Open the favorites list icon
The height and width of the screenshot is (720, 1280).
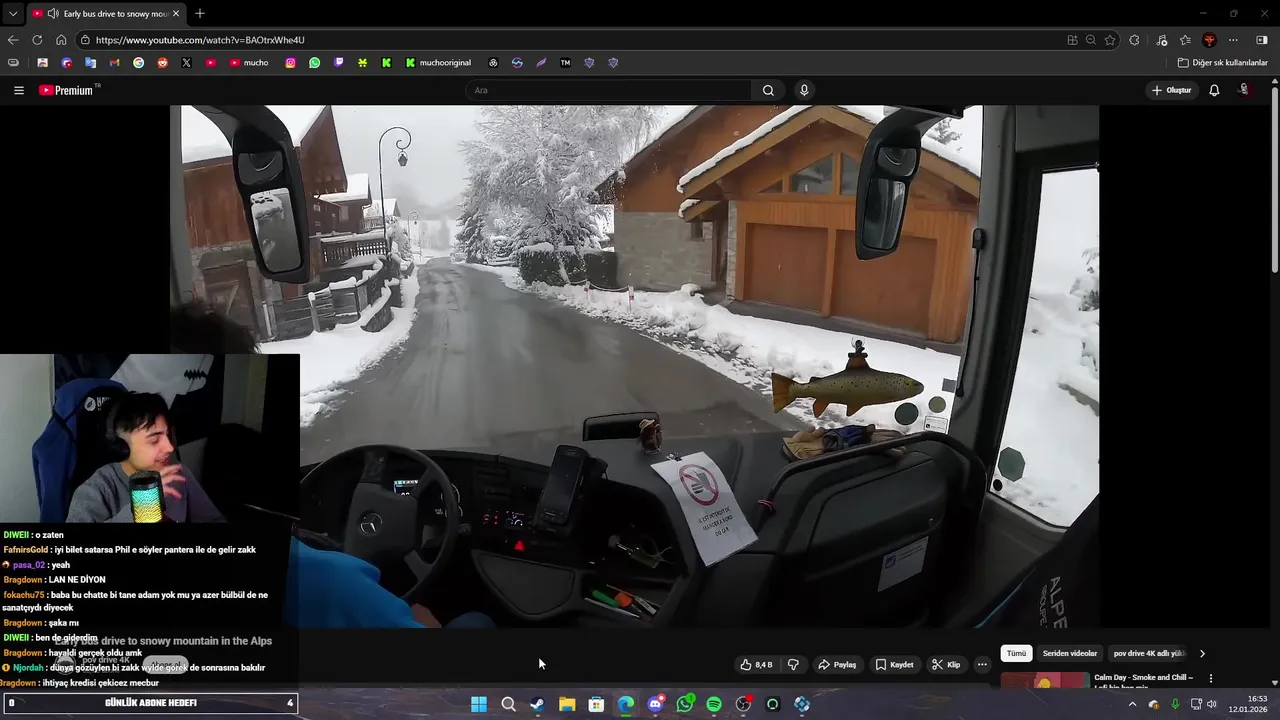(1185, 40)
